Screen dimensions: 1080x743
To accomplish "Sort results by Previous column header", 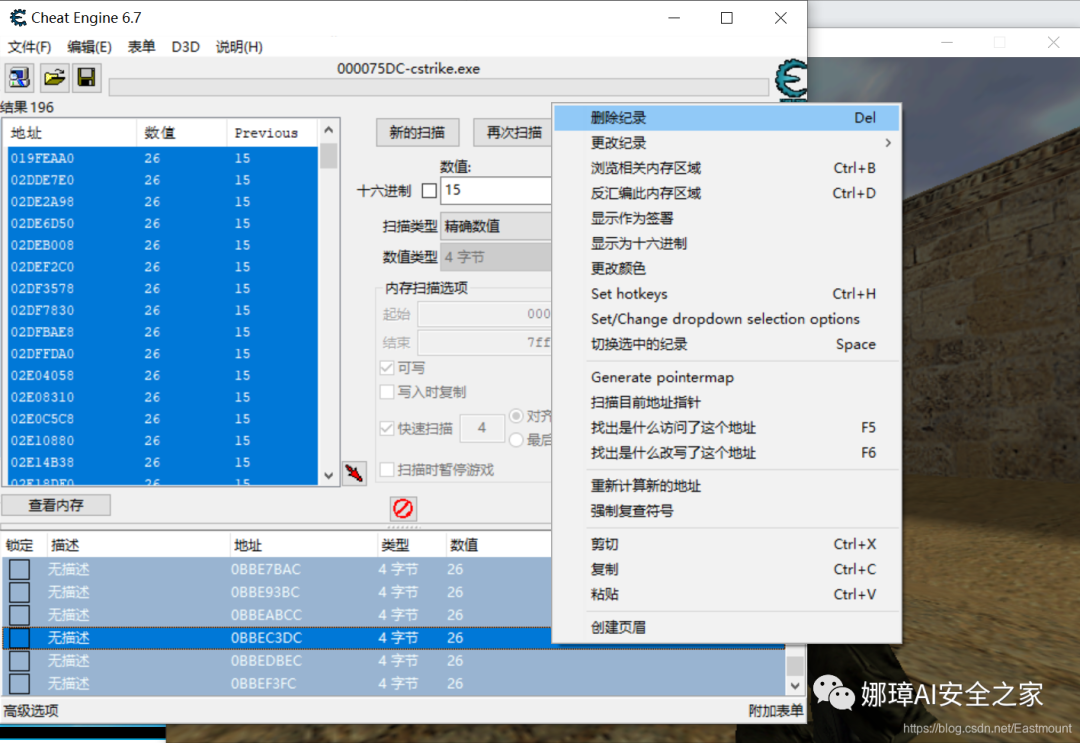I will [x=272, y=133].
